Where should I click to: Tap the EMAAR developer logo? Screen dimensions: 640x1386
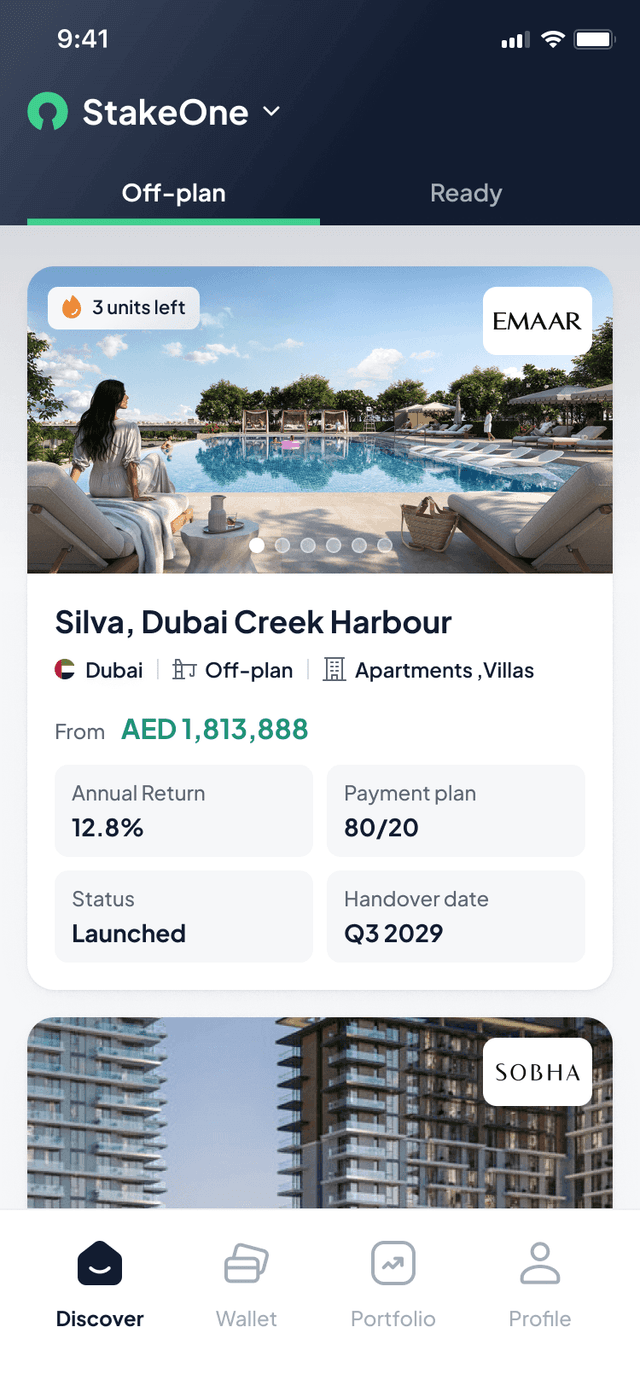[537, 321]
